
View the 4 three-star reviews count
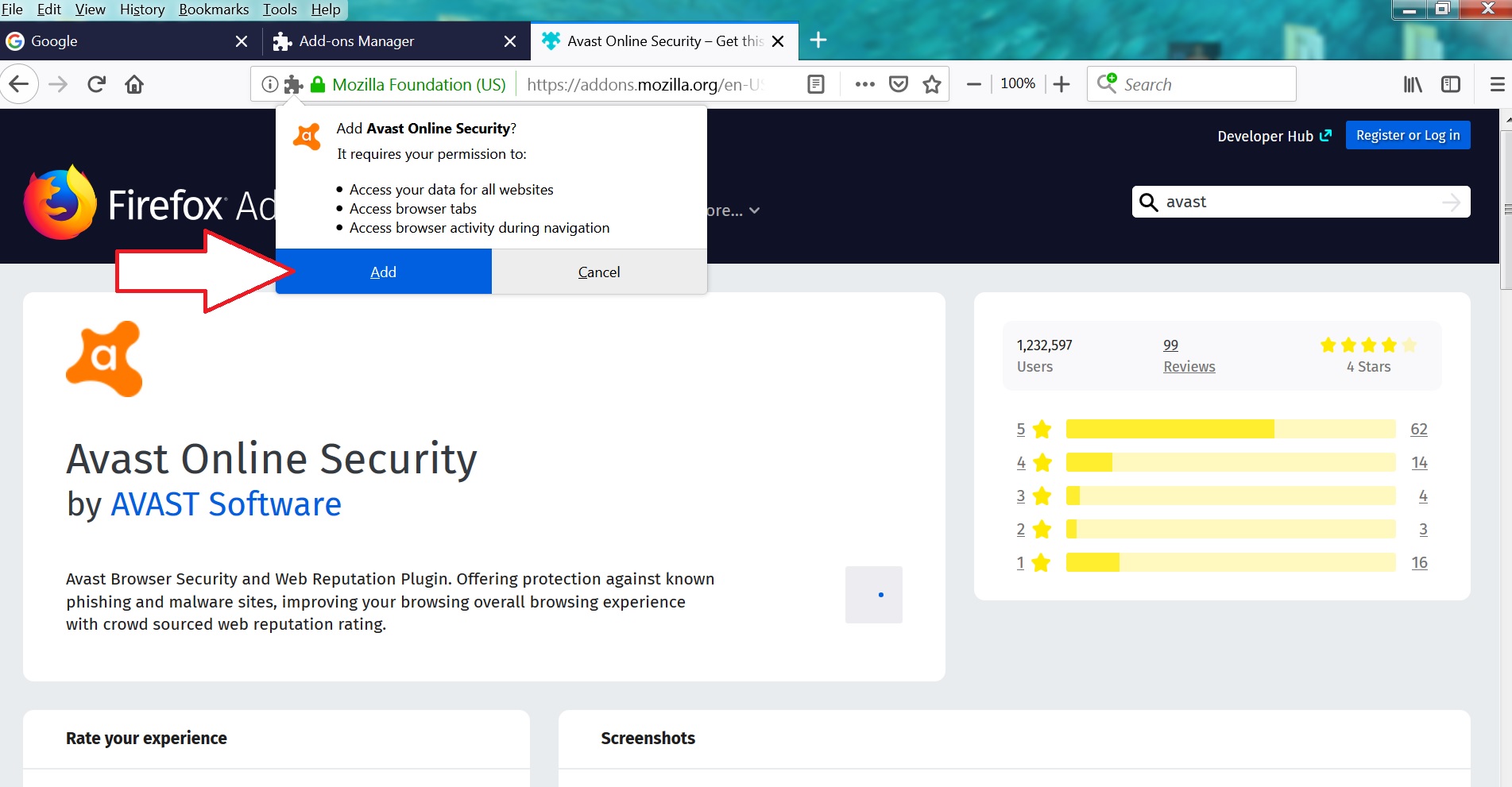(1423, 496)
